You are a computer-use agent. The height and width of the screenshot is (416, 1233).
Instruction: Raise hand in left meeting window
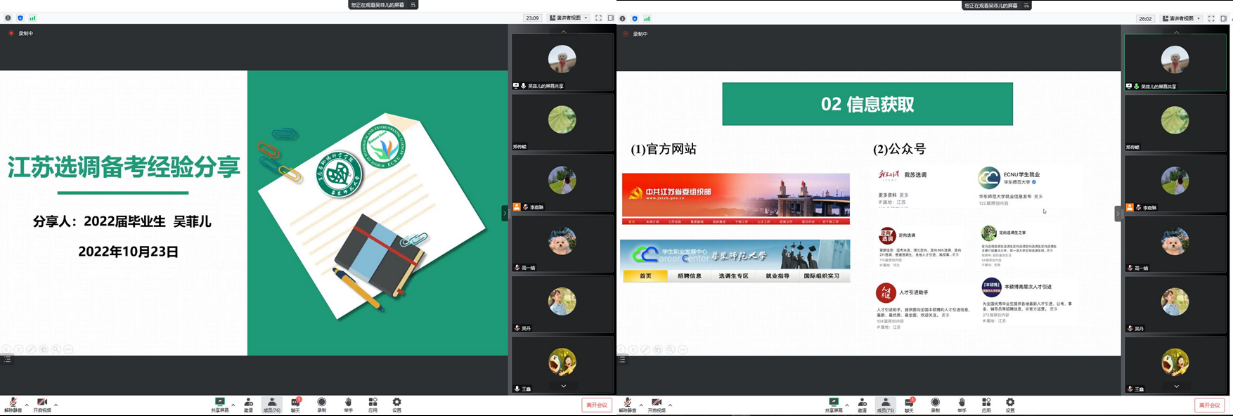click(348, 403)
